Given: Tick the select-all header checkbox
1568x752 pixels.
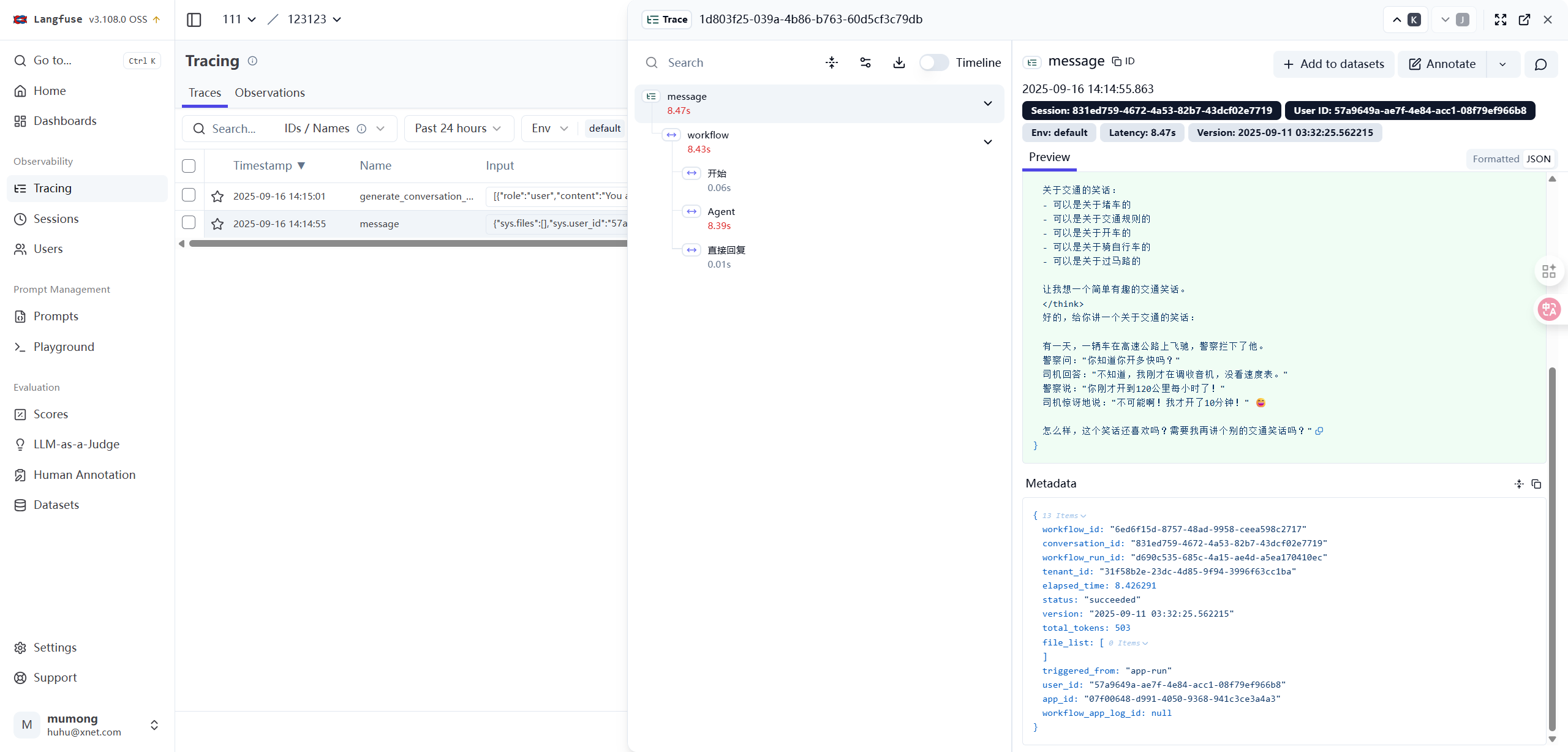Looking at the screenshot, I should point(189,166).
